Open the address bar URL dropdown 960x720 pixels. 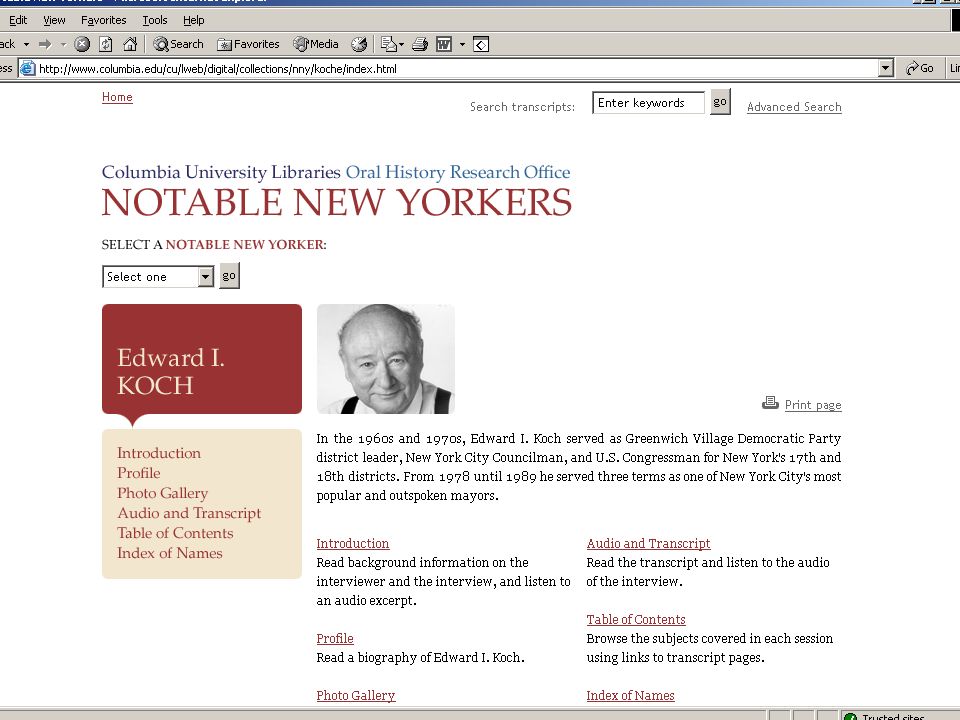[x=885, y=69]
